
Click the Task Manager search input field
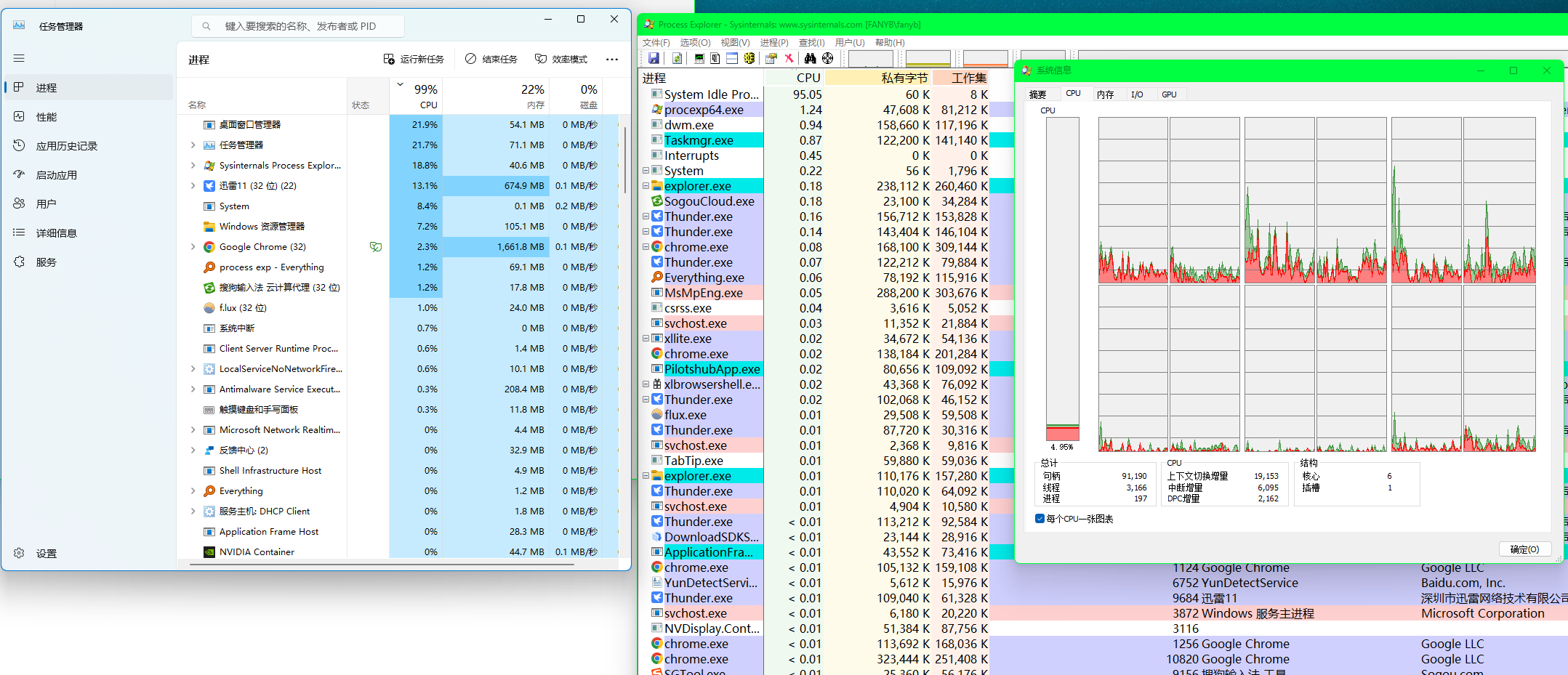[298, 26]
